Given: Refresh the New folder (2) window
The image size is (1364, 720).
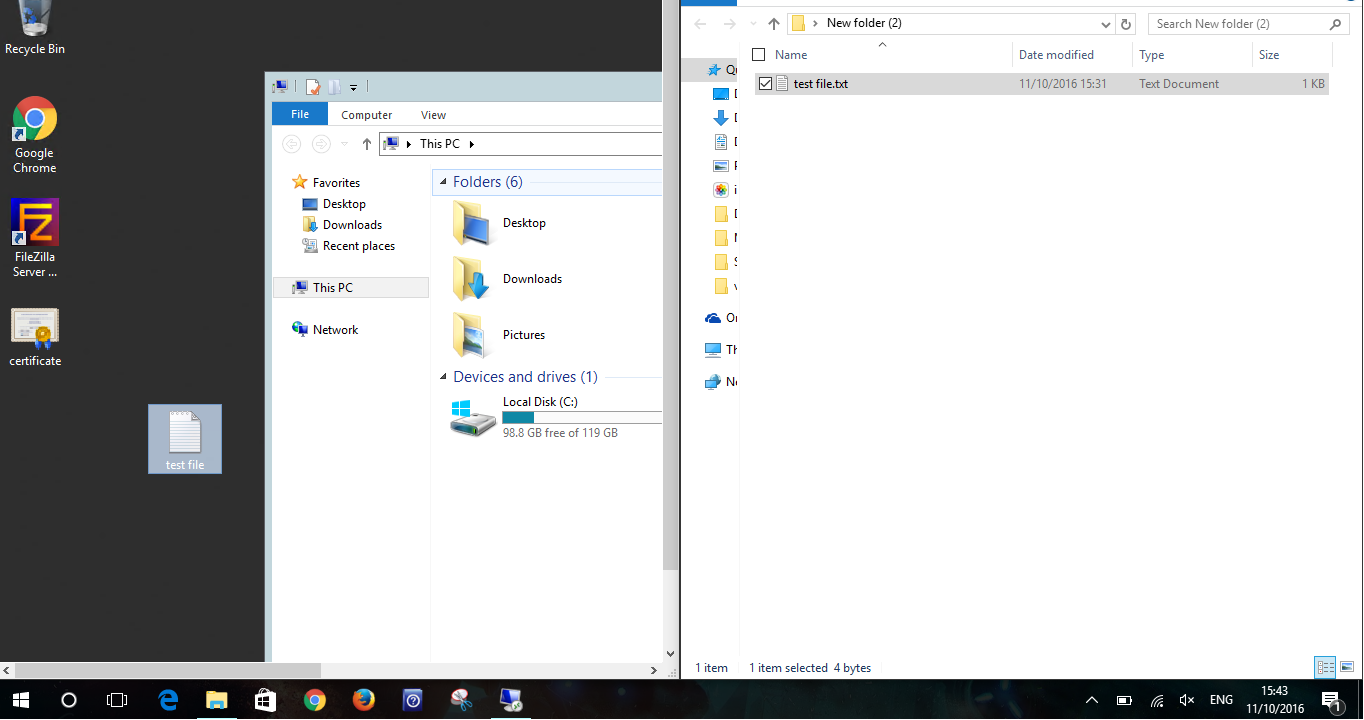Looking at the screenshot, I should click(1126, 23).
